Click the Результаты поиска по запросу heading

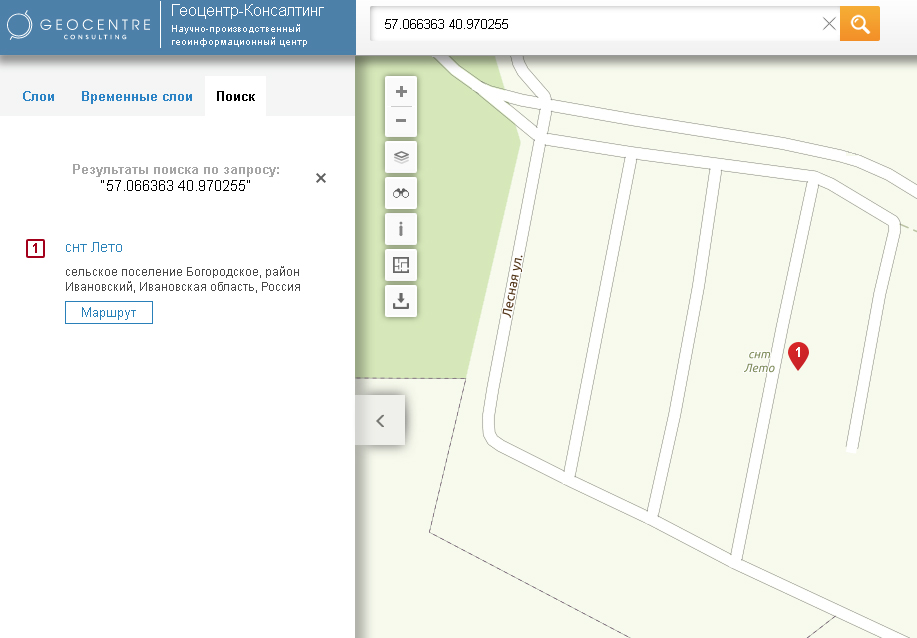(176, 170)
